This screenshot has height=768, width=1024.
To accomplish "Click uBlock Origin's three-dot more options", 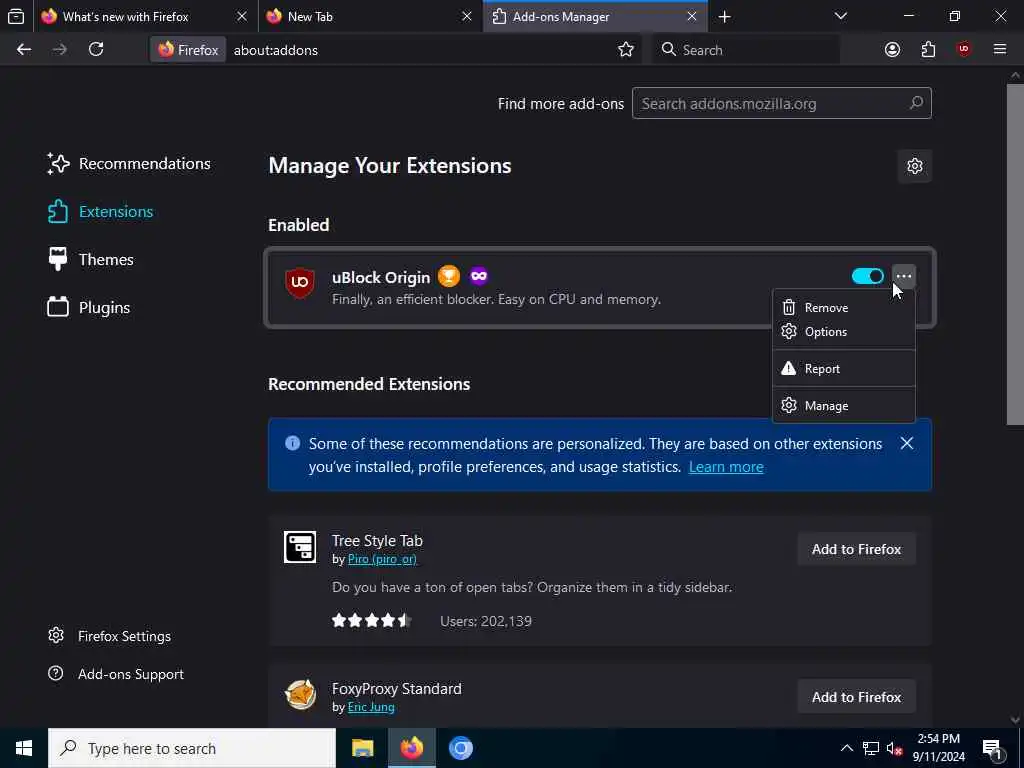I will [904, 276].
